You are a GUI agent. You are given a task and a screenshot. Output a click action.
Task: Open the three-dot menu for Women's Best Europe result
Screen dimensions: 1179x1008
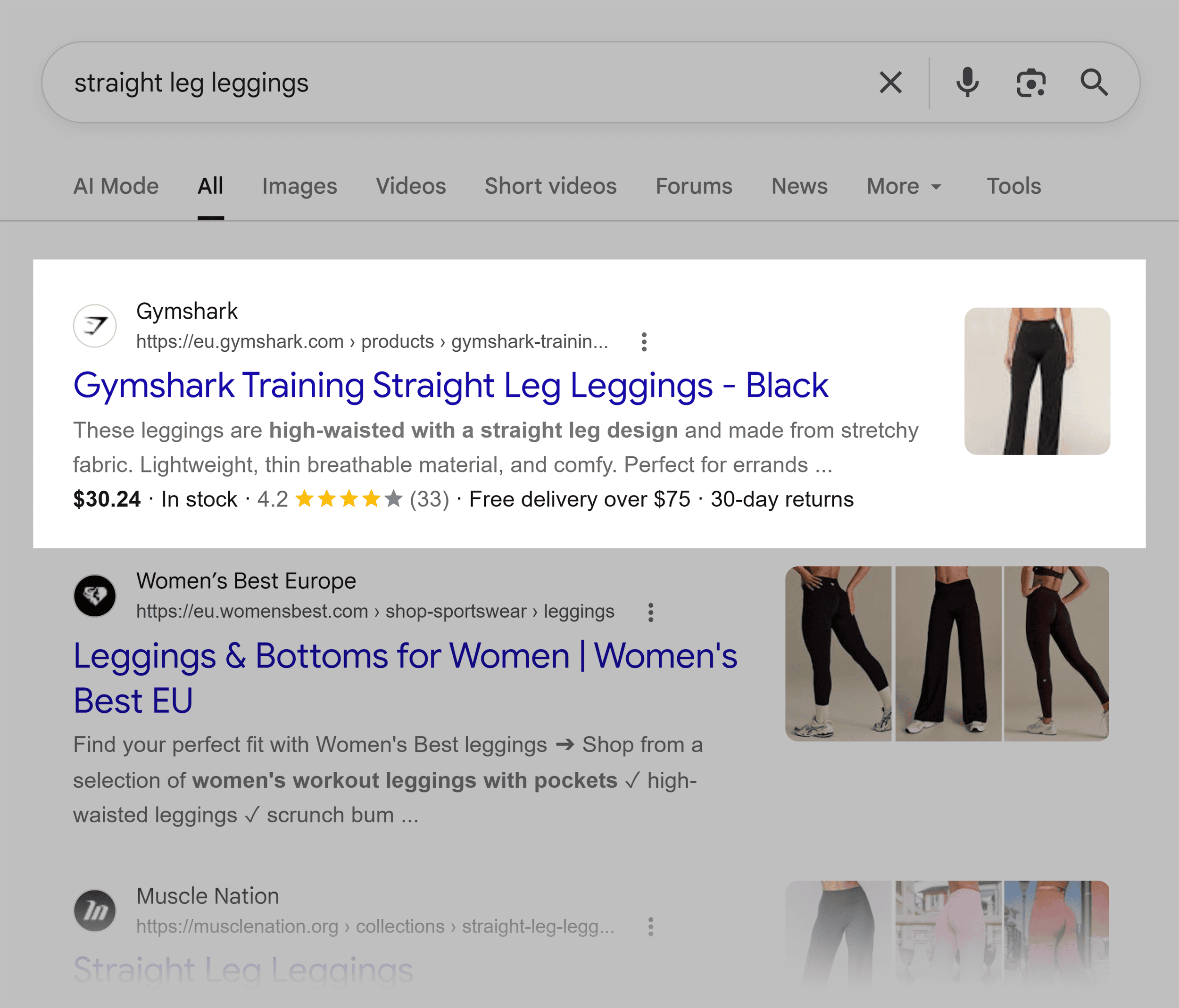click(x=651, y=612)
